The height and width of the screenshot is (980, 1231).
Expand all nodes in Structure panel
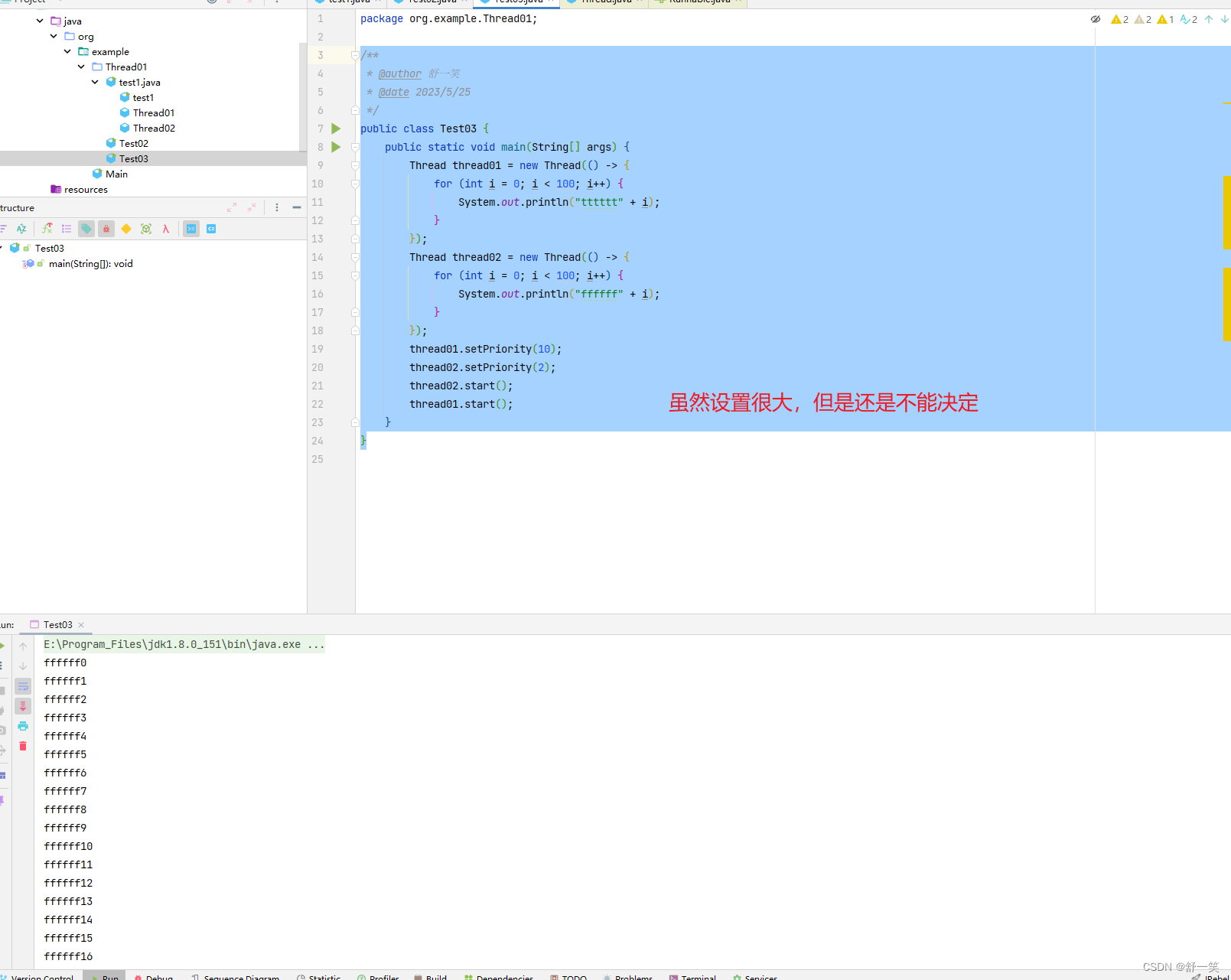coord(232,207)
